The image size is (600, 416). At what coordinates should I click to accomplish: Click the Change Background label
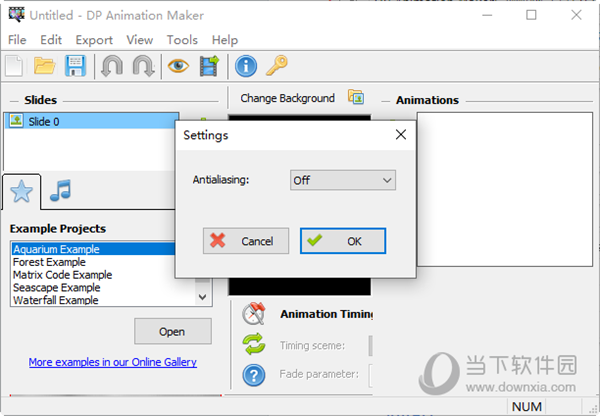tap(287, 98)
